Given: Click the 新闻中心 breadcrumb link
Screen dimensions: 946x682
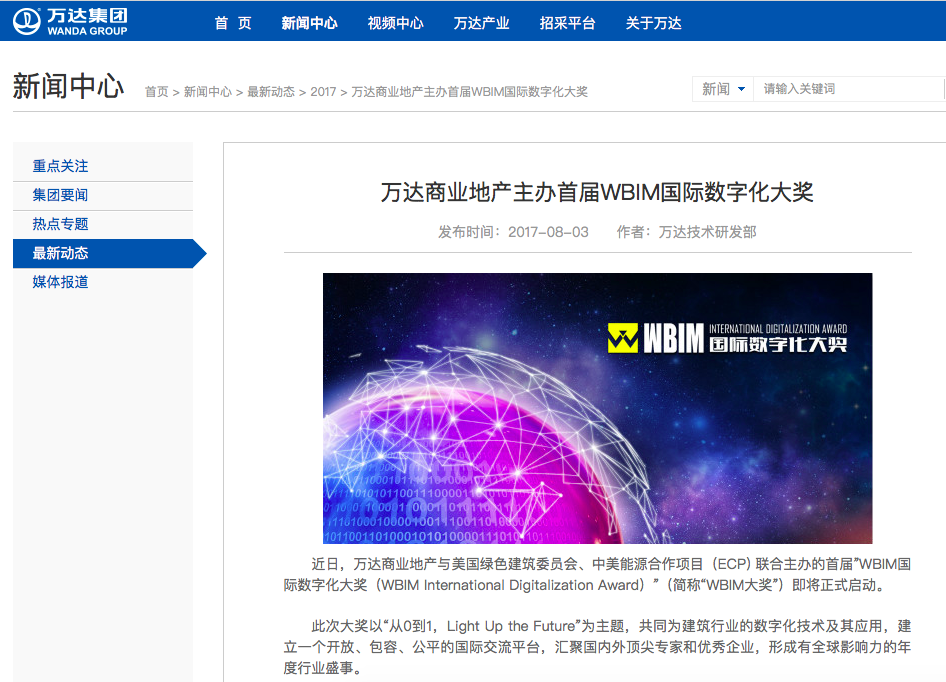Looking at the screenshot, I should [x=208, y=92].
